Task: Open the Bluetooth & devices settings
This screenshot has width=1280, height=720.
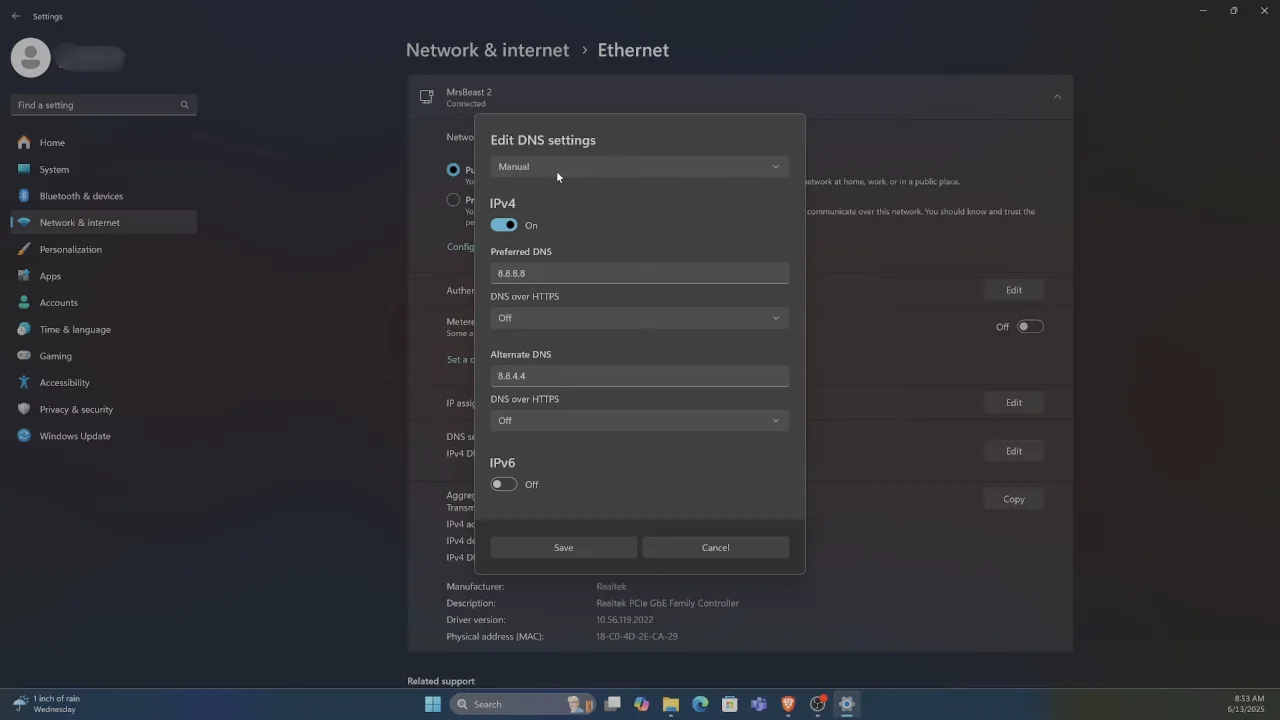Action: point(81,196)
